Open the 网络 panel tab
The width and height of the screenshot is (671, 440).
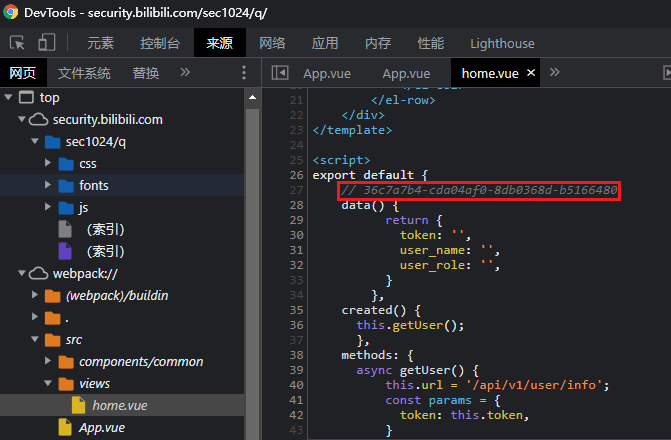272,43
